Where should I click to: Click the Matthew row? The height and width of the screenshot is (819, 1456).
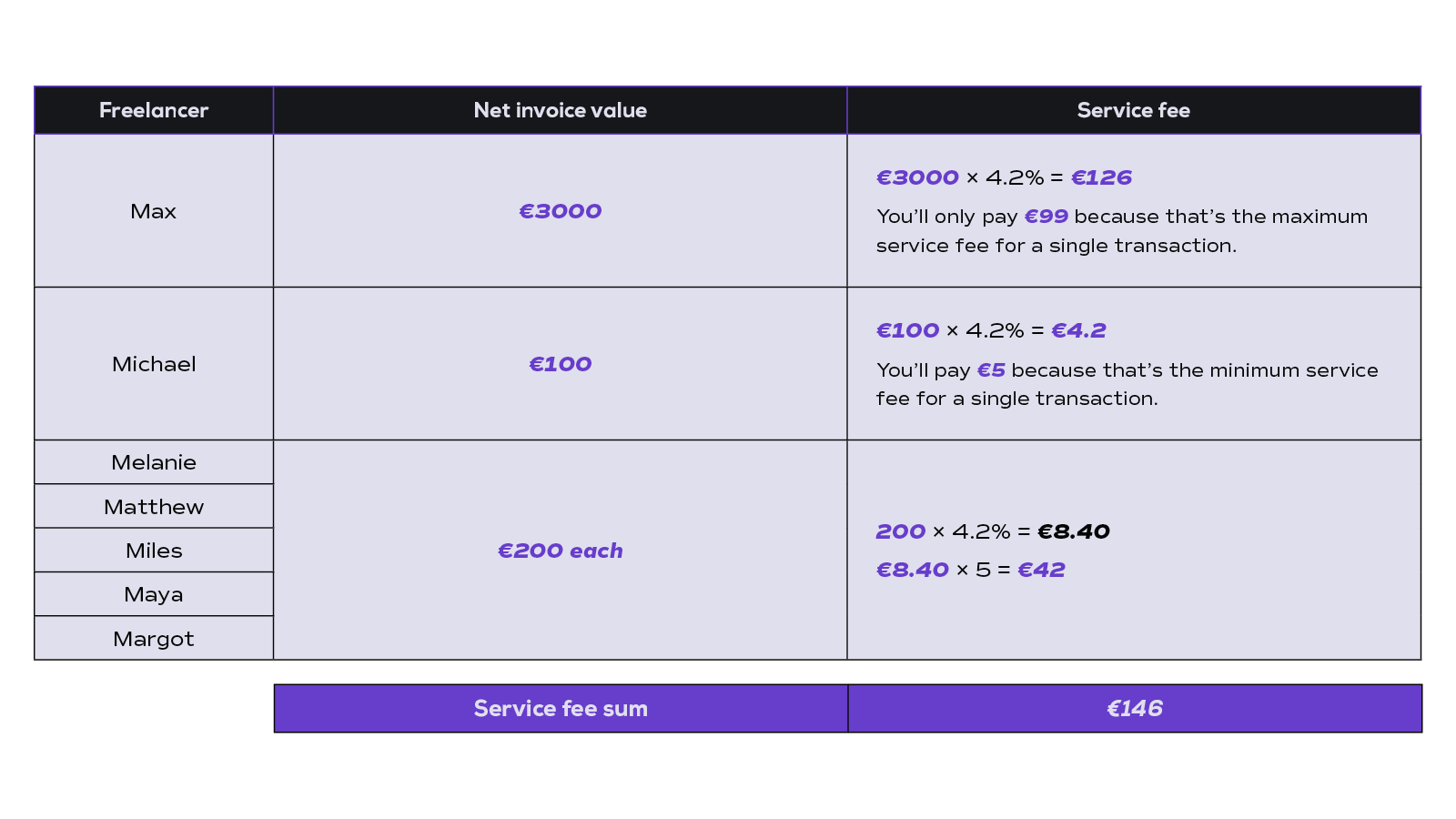point(154,507)
